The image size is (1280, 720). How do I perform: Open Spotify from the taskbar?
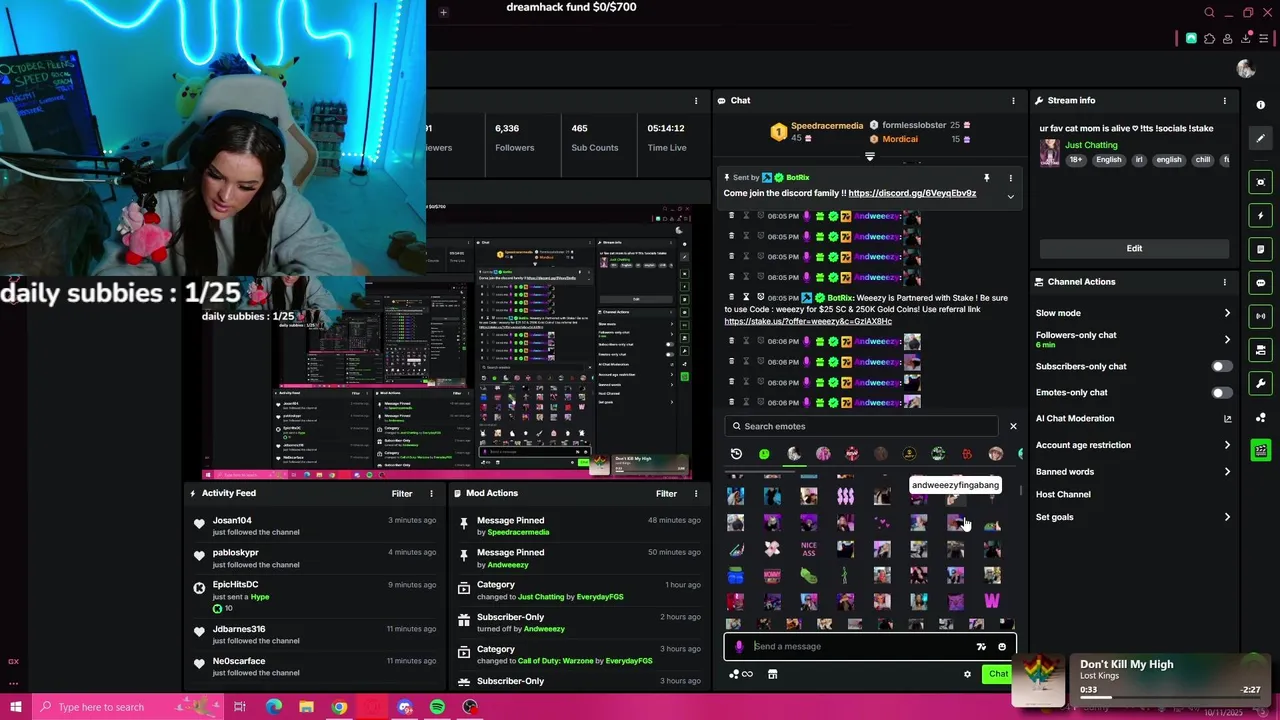point(437,707)
